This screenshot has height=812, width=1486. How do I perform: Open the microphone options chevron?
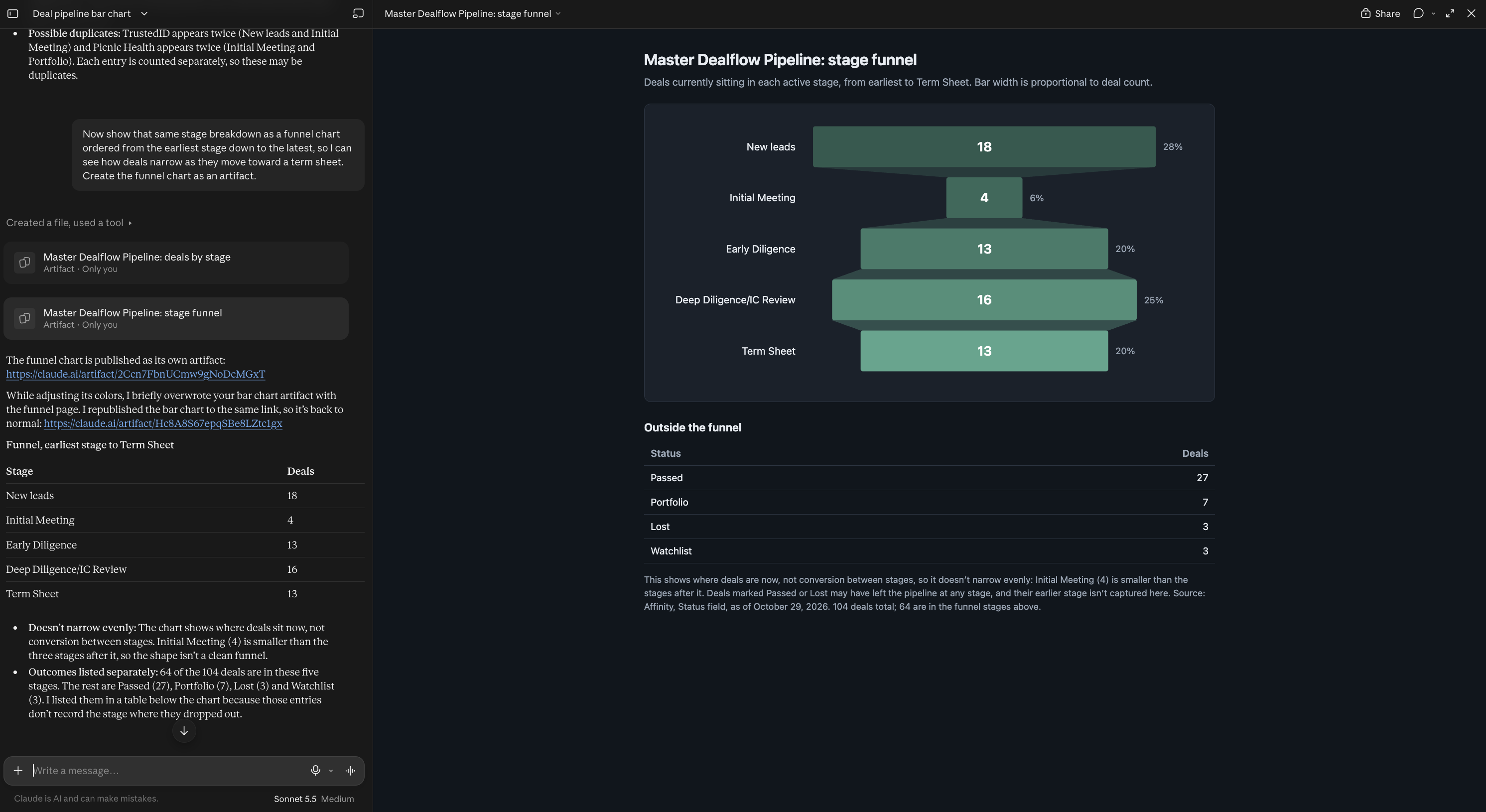tap(331, 771)
